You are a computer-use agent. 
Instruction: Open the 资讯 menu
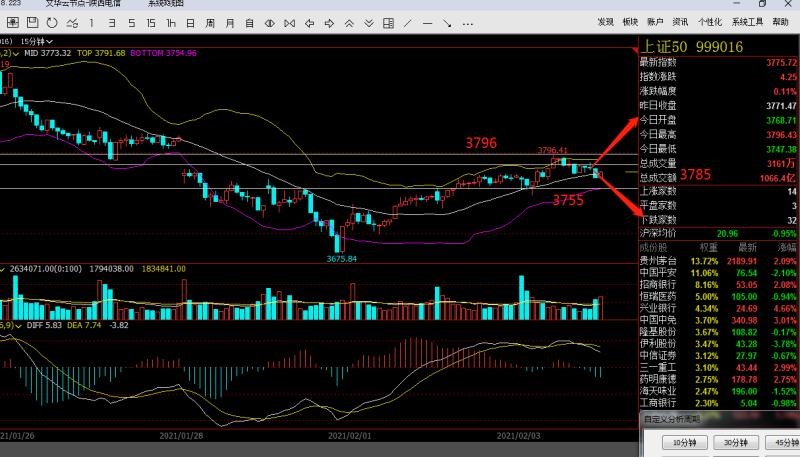point(680,22)
